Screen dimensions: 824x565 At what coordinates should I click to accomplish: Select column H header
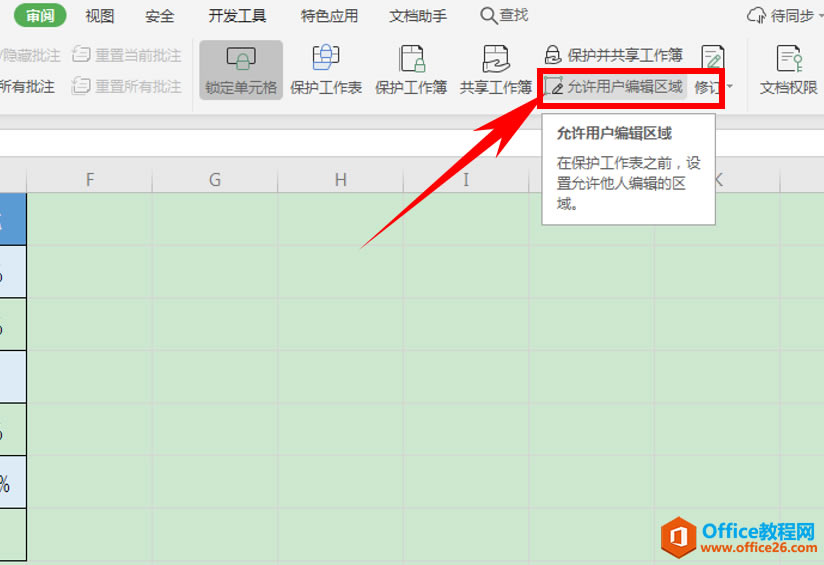(341, 180)
